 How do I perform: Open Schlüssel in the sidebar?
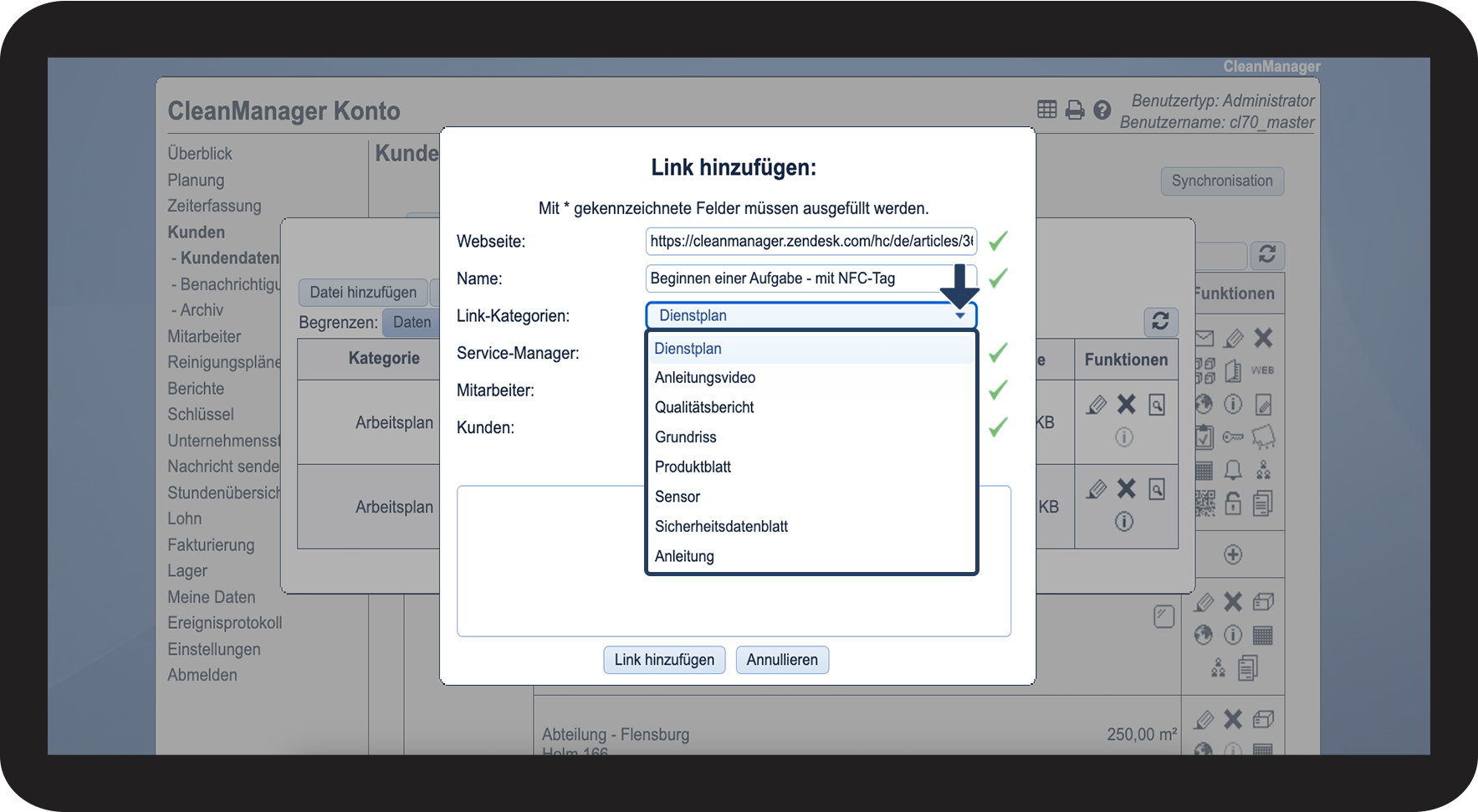click(201, 415)
